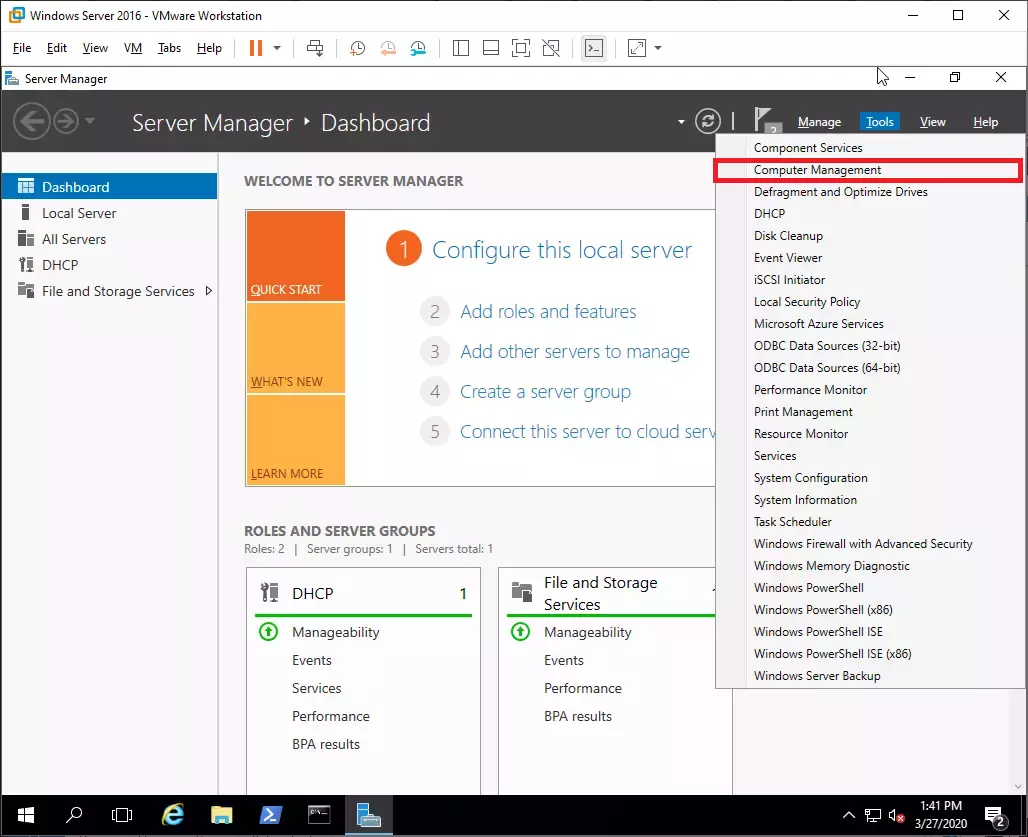Select All Servers in the sidebar
The width and height of the screenshot is (1028, 837).
click(x=109, y=239)
